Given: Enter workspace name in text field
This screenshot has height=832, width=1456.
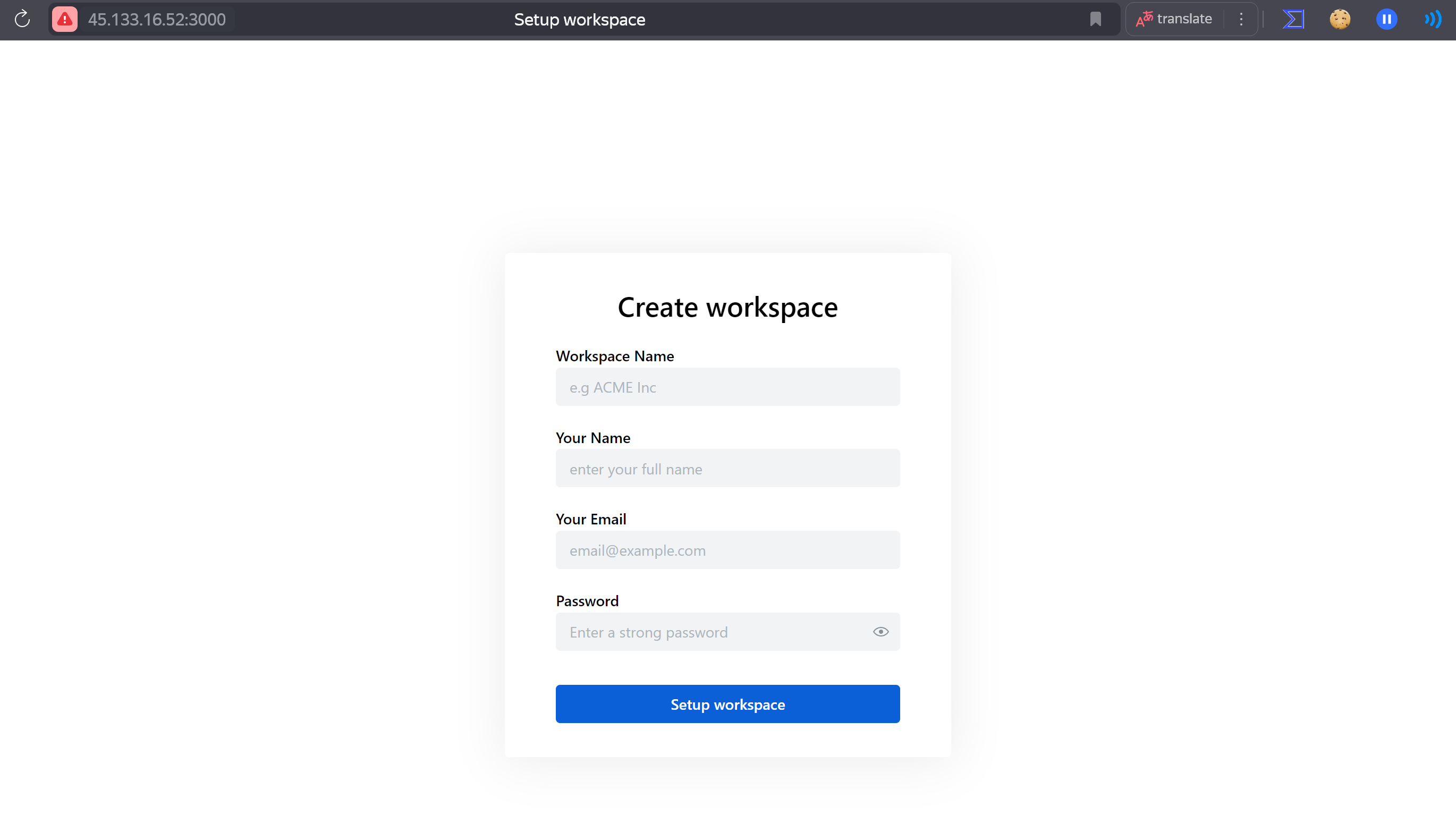Looking at the screenshot, I should coord(728,387).
